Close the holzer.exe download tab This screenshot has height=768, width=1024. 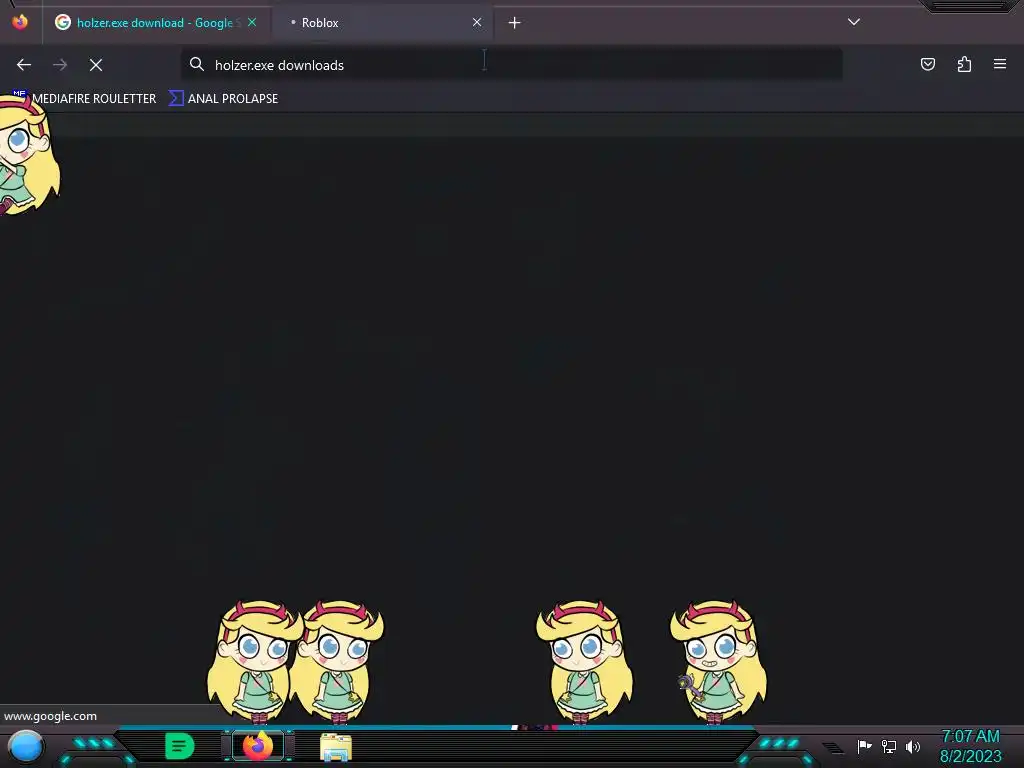252,22
